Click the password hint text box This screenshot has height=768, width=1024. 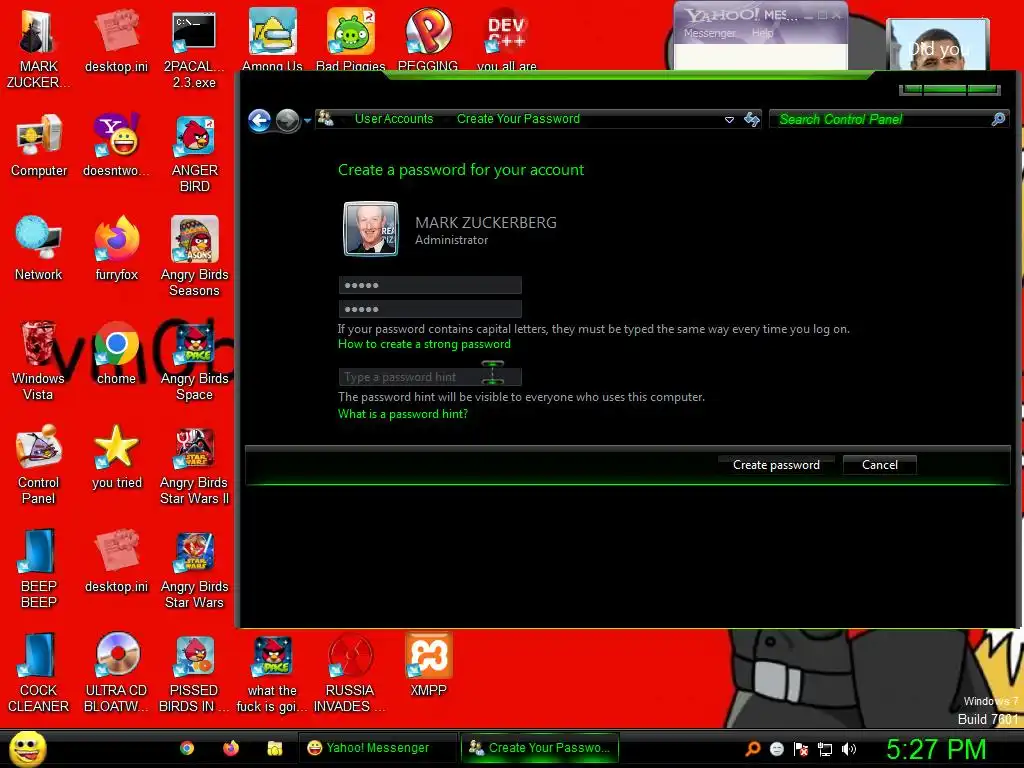[x=430, y=377]
